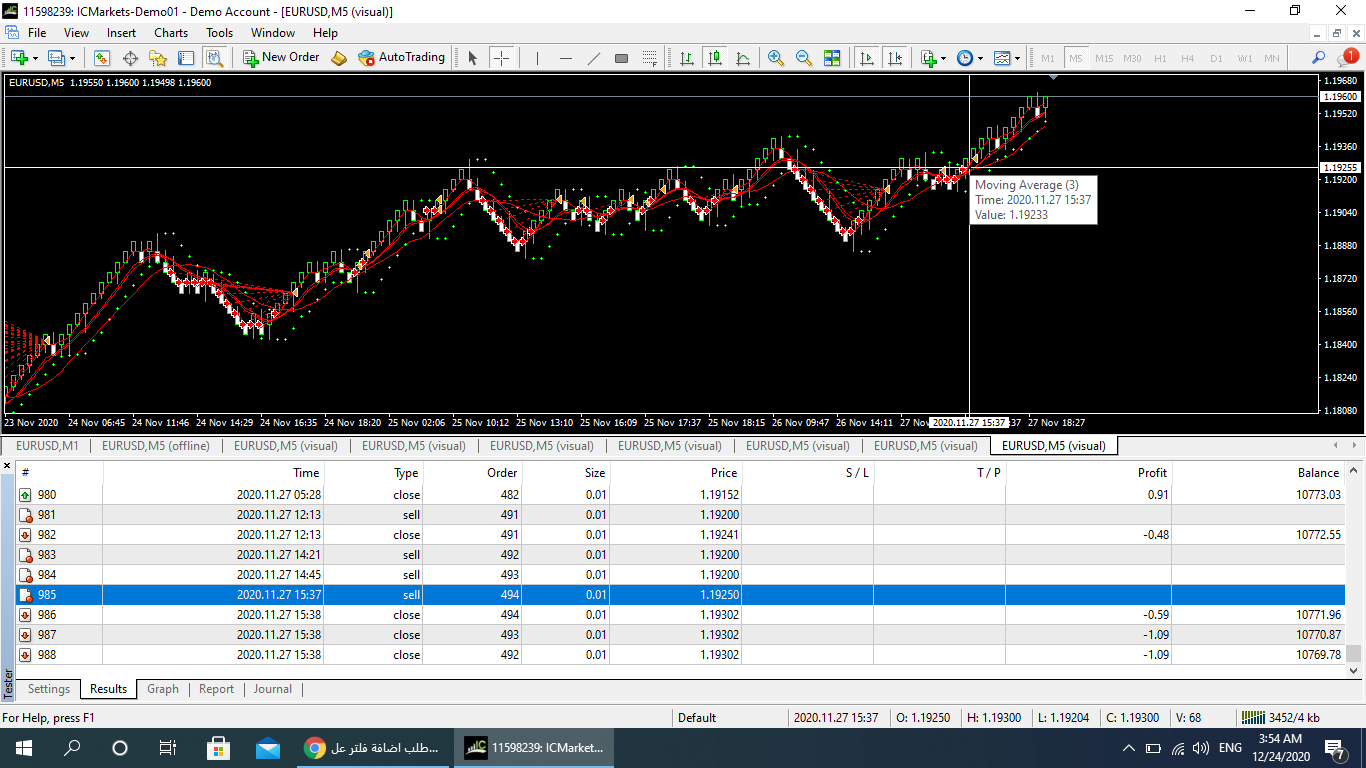Screen dimensions: 1366x768
Task: Open the Navigator star-folder icon
Action: tap(158, 58)
